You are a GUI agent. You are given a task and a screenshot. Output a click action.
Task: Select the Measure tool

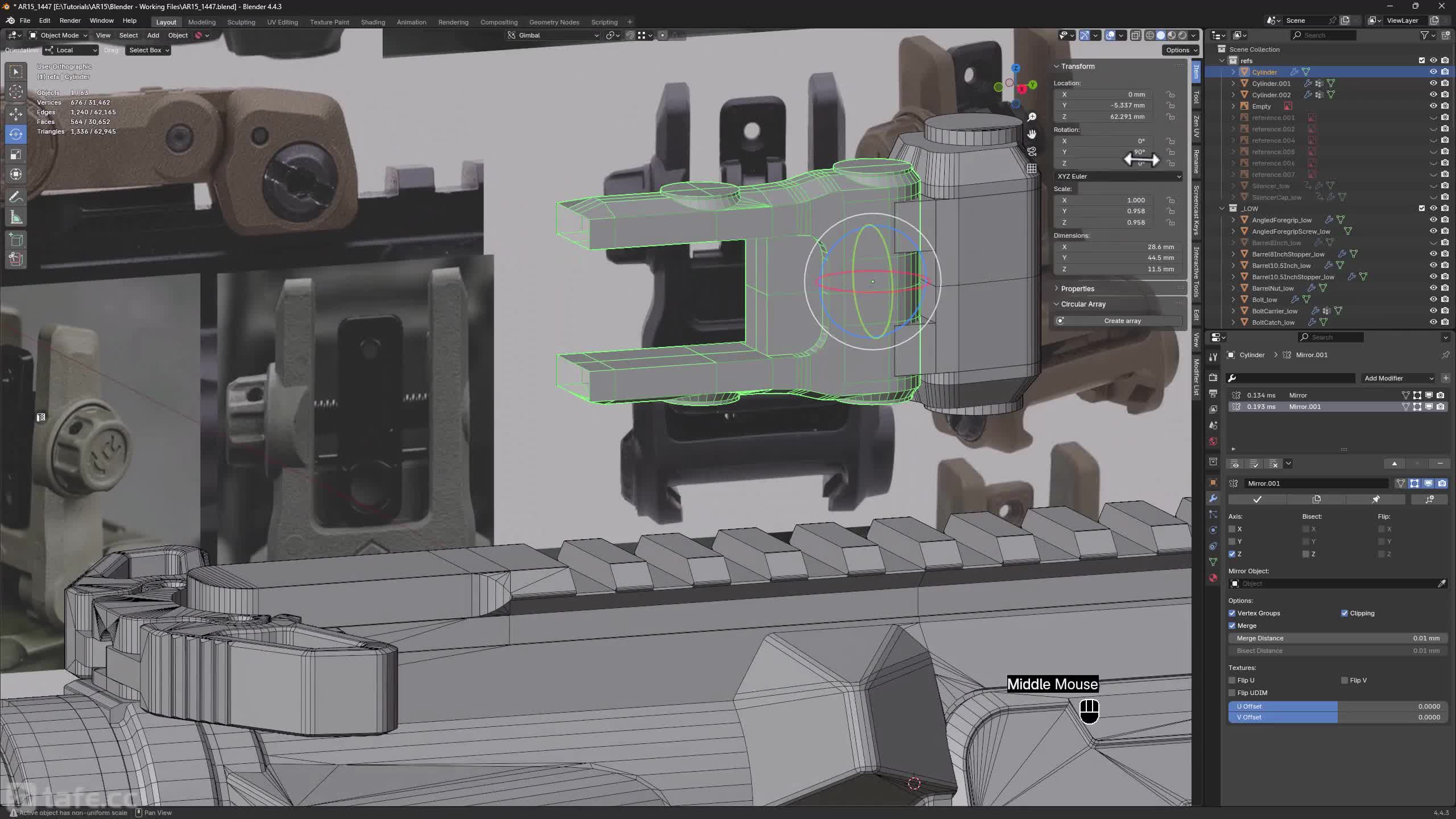[16, 218]
